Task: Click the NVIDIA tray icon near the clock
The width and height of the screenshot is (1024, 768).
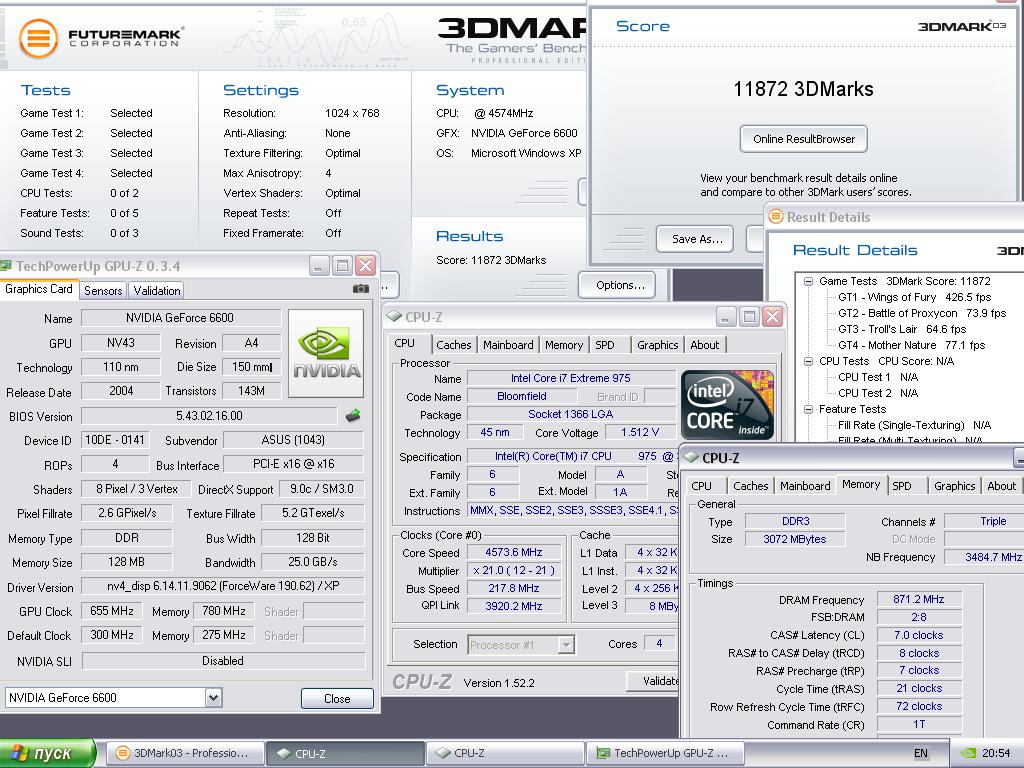Action: [969, 754]
